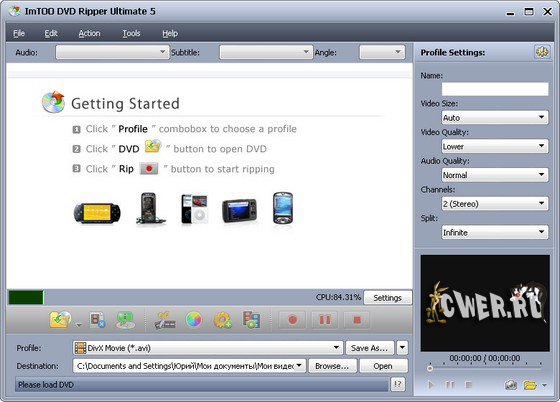Click the green CPU usage graph
Viewport: 560px width, 402px height.
pyautogui.click(x=26, y=297)
